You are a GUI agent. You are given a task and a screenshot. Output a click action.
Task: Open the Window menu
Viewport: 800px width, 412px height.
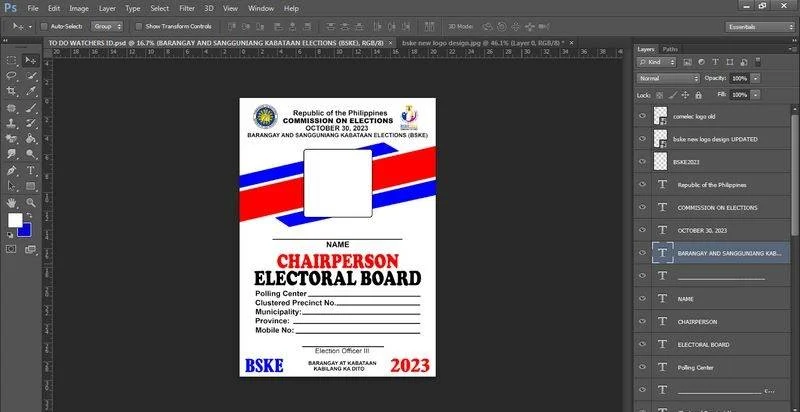(261, 9)
